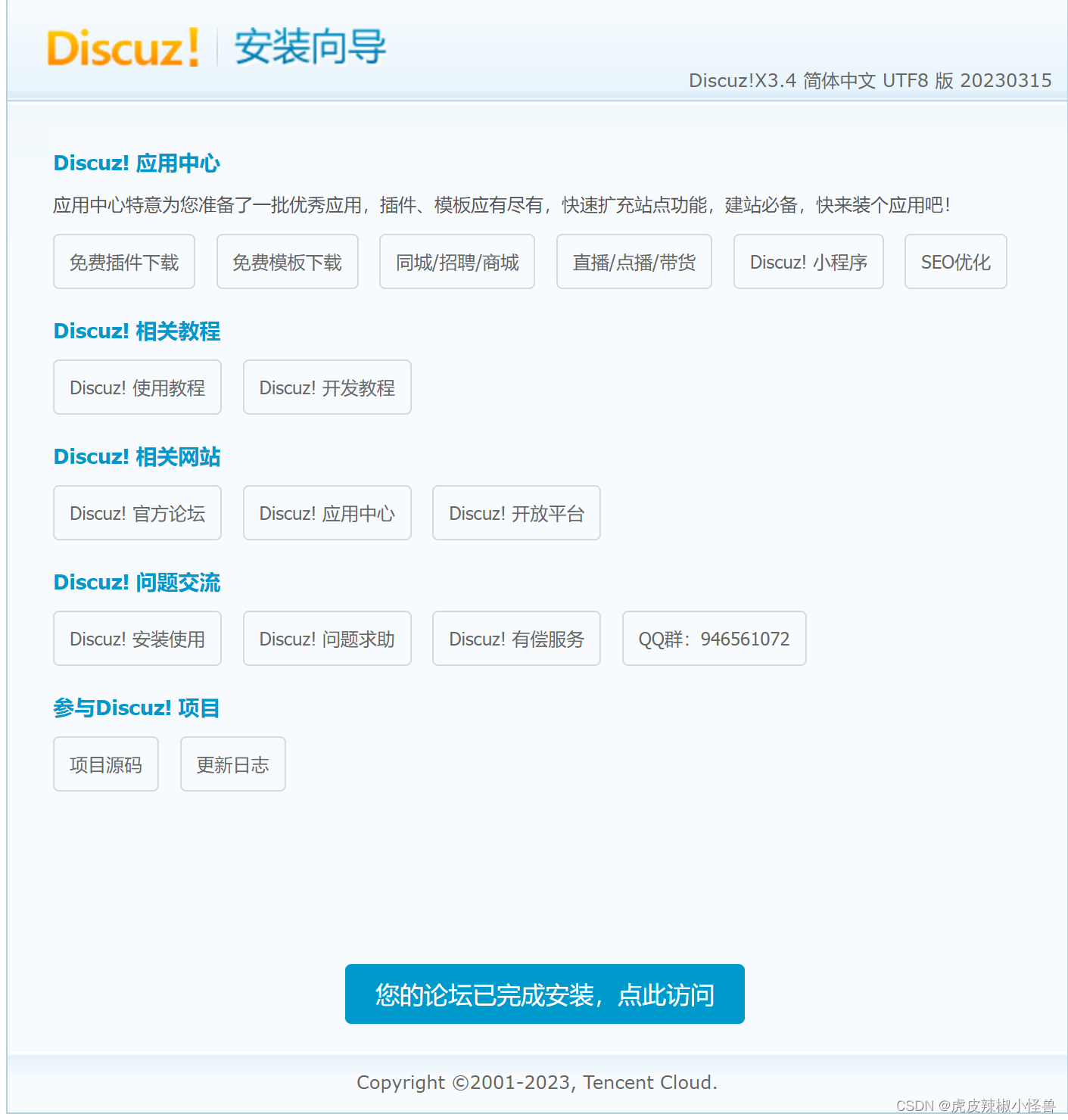Click the 应用中心 description sentence
The width and height of the screenshot is (1068, 1120).
click(501, 205)
